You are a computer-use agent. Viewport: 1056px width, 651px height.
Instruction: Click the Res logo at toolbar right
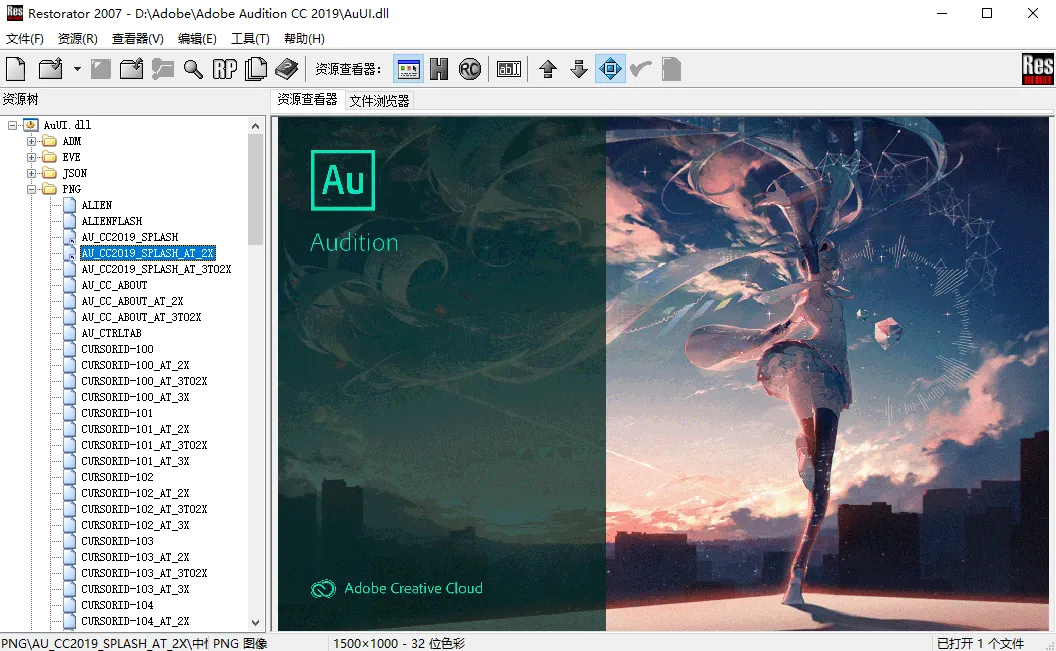(1037, 69)
